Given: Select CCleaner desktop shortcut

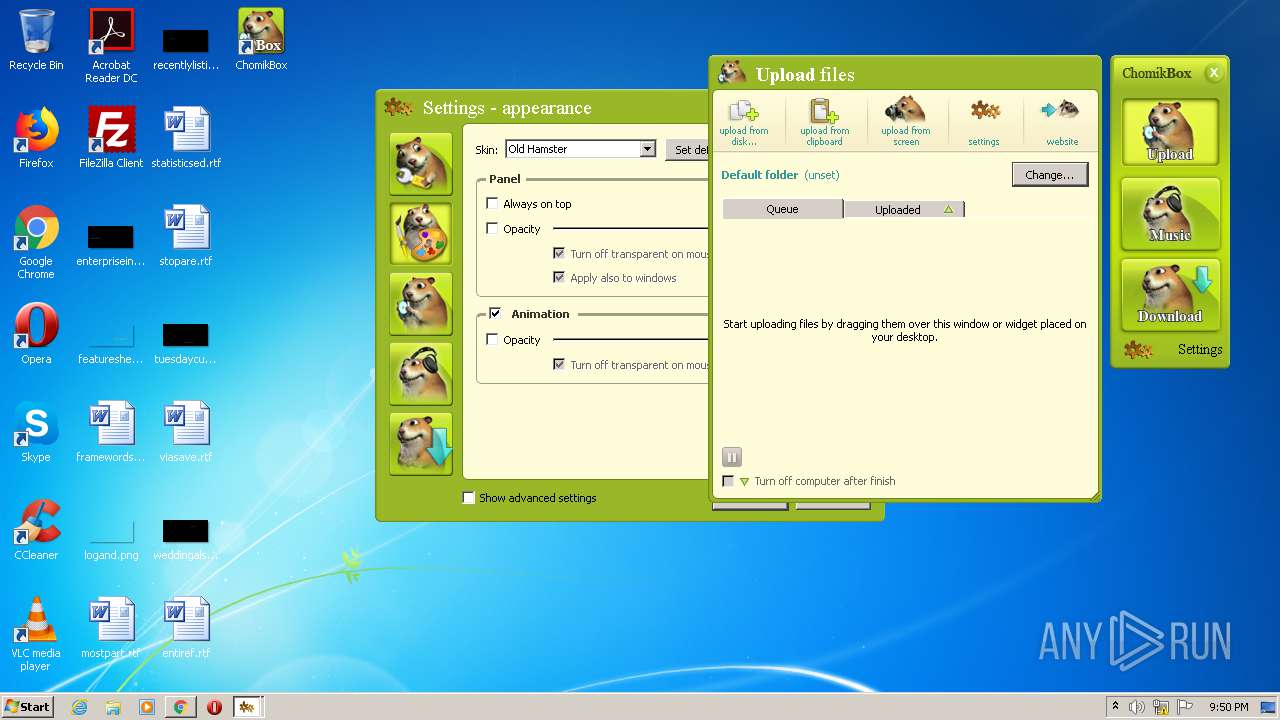Looking at the screenshot, I should 36,530.
